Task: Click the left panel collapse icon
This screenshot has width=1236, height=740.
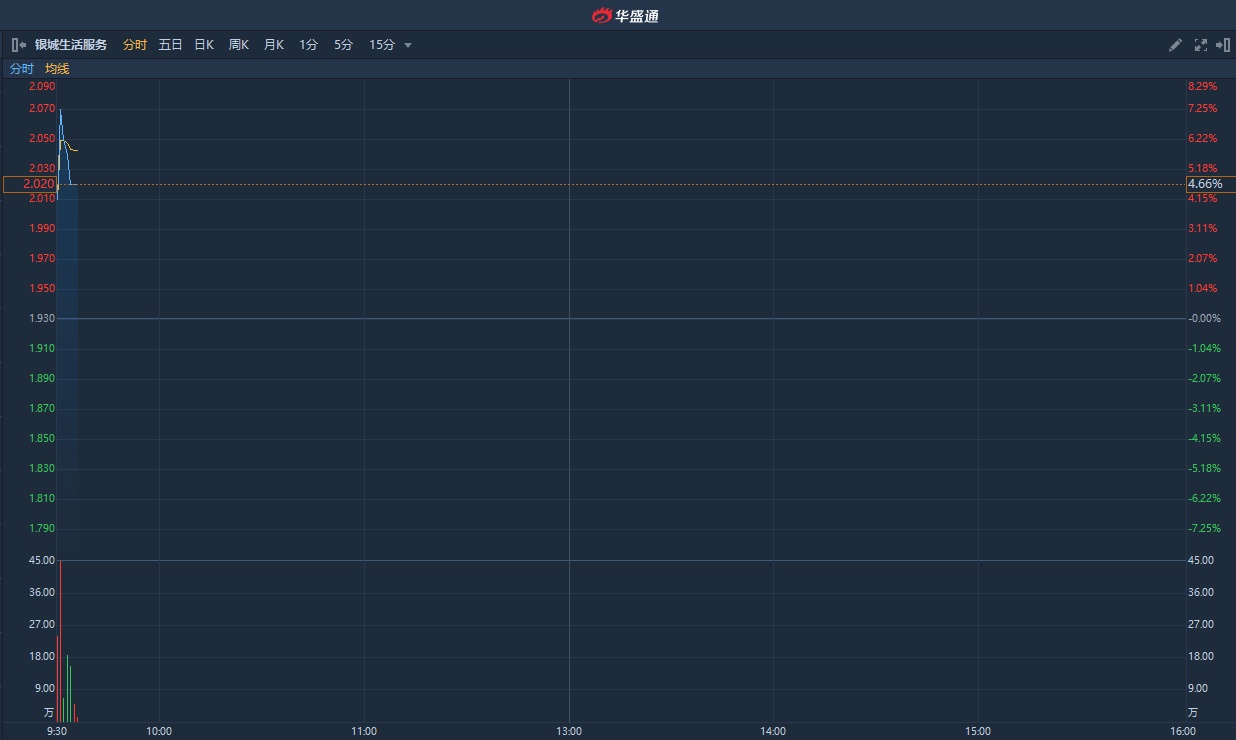Action: point(18,45)
